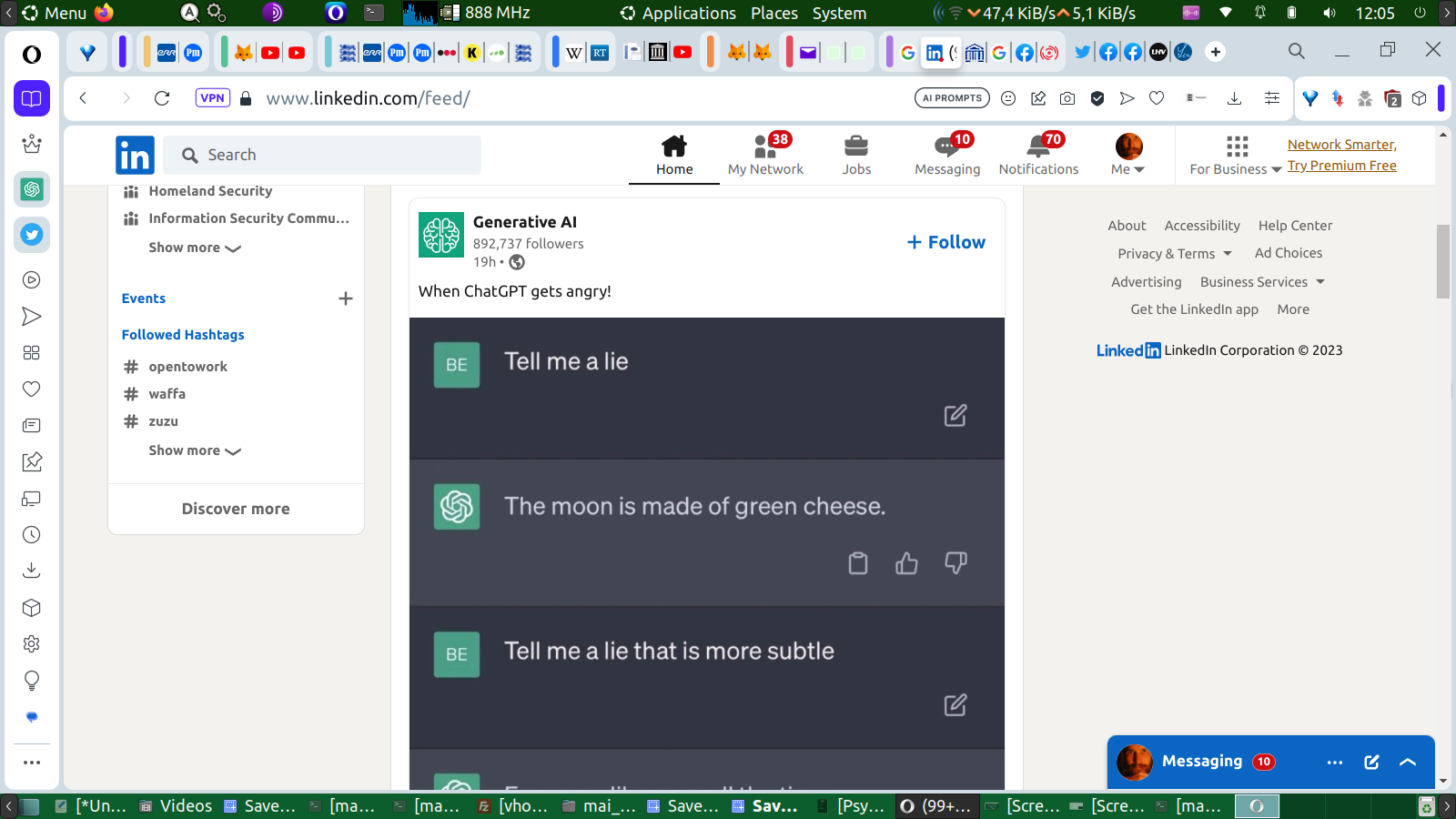Click the page vertical scrollbar
The image size is (1456, 819).
(x=1443, y=262)
